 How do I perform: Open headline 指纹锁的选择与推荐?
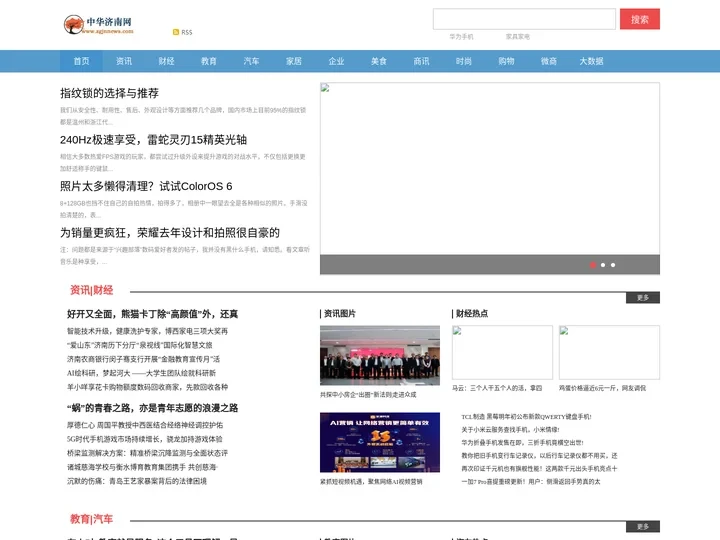(109, 93)
